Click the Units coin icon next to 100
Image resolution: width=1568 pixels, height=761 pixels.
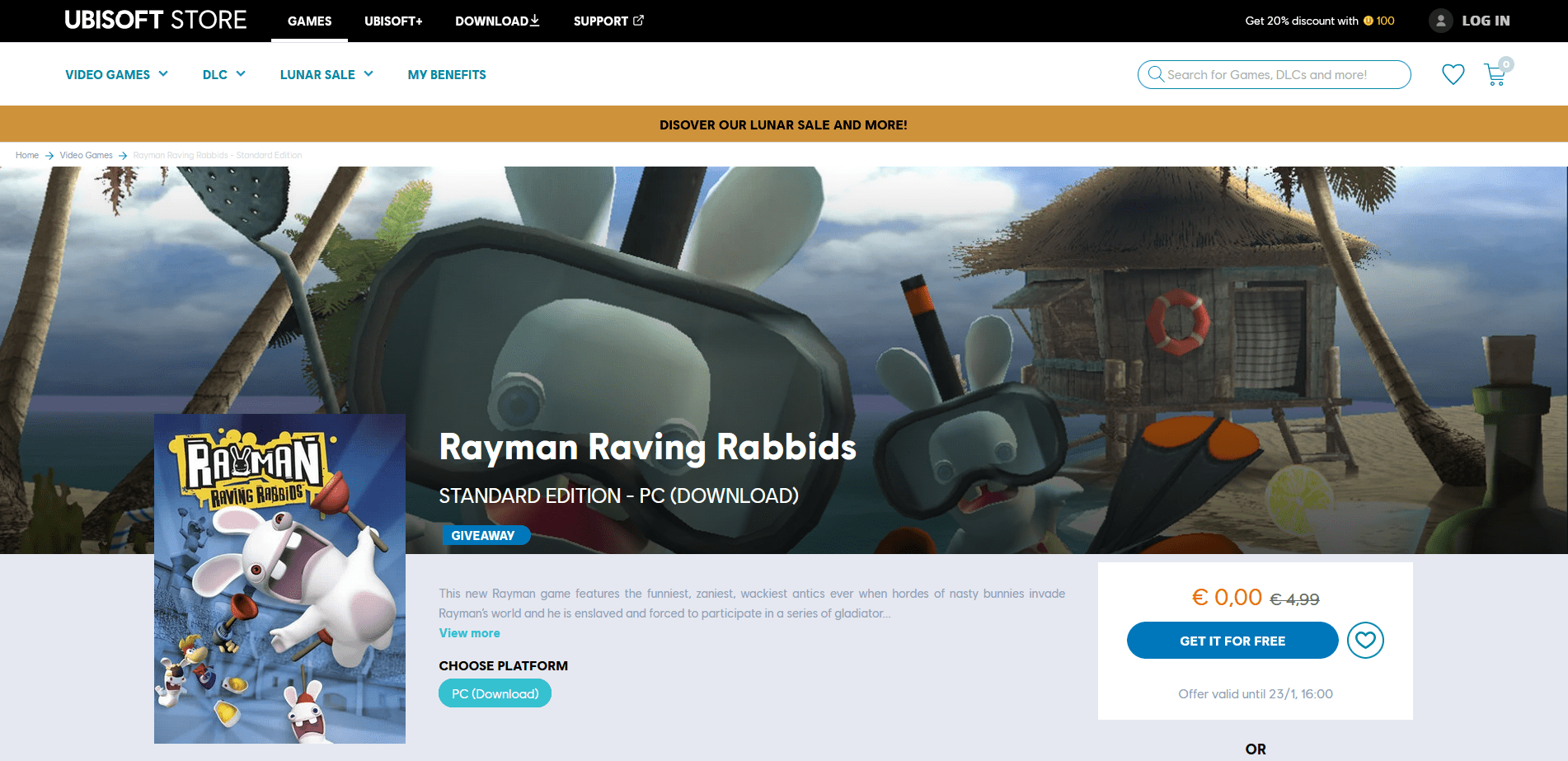coord(1368,21)
